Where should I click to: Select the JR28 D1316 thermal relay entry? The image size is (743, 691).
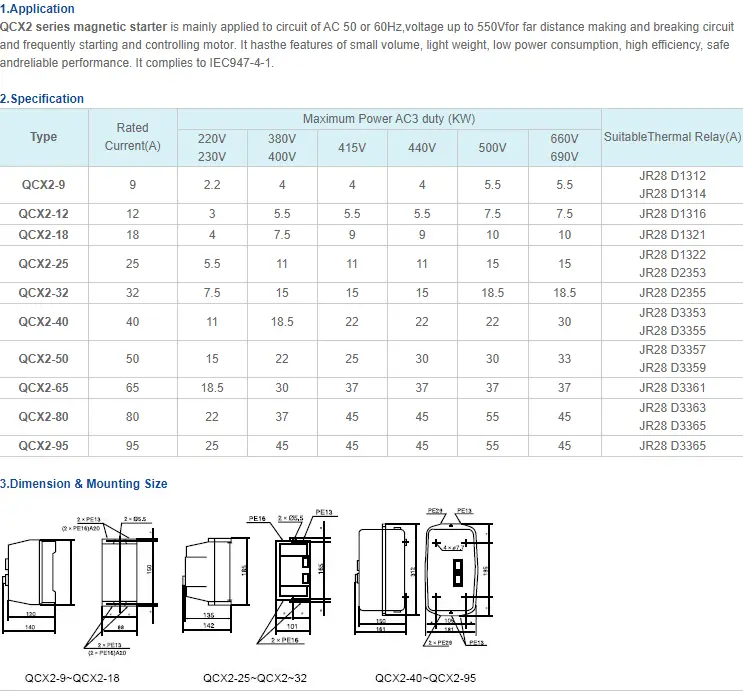click(672, 214)
